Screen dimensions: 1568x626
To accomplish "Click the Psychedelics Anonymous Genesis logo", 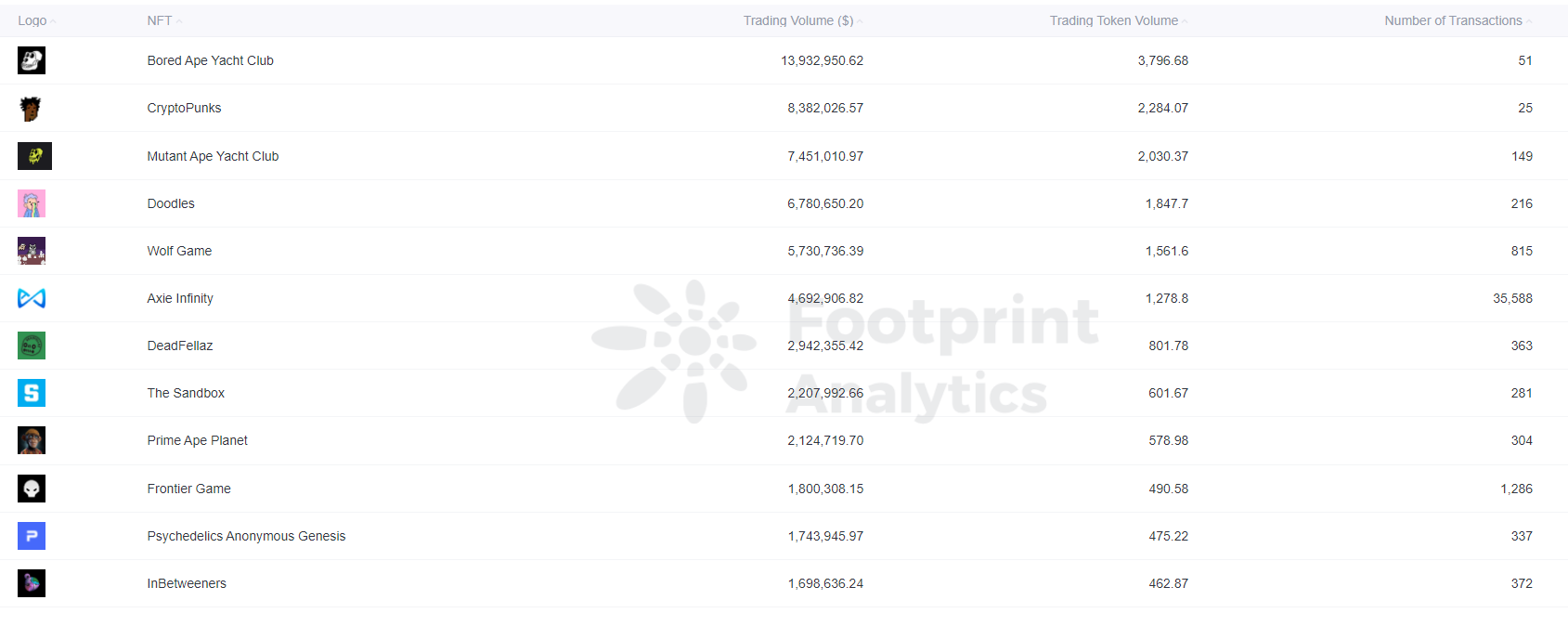I will [x=32, y=536].
